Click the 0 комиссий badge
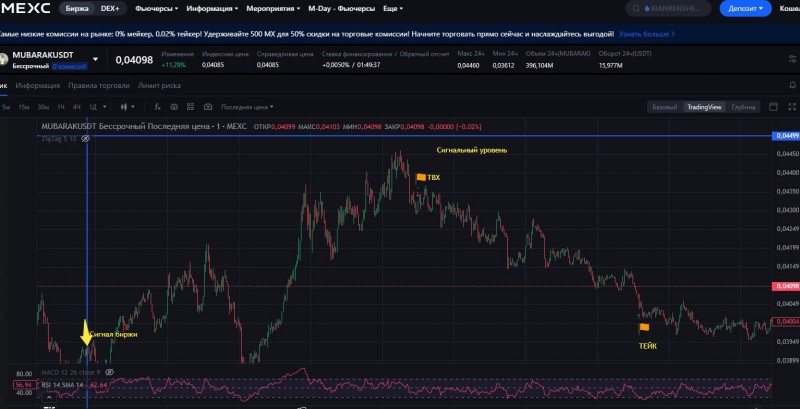The image size is (800, 409). click(69, 66)
